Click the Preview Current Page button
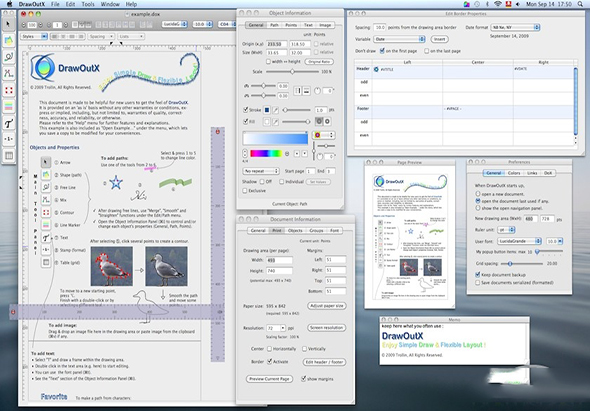This screenshot has height=411, width=590. click(269, 379)
